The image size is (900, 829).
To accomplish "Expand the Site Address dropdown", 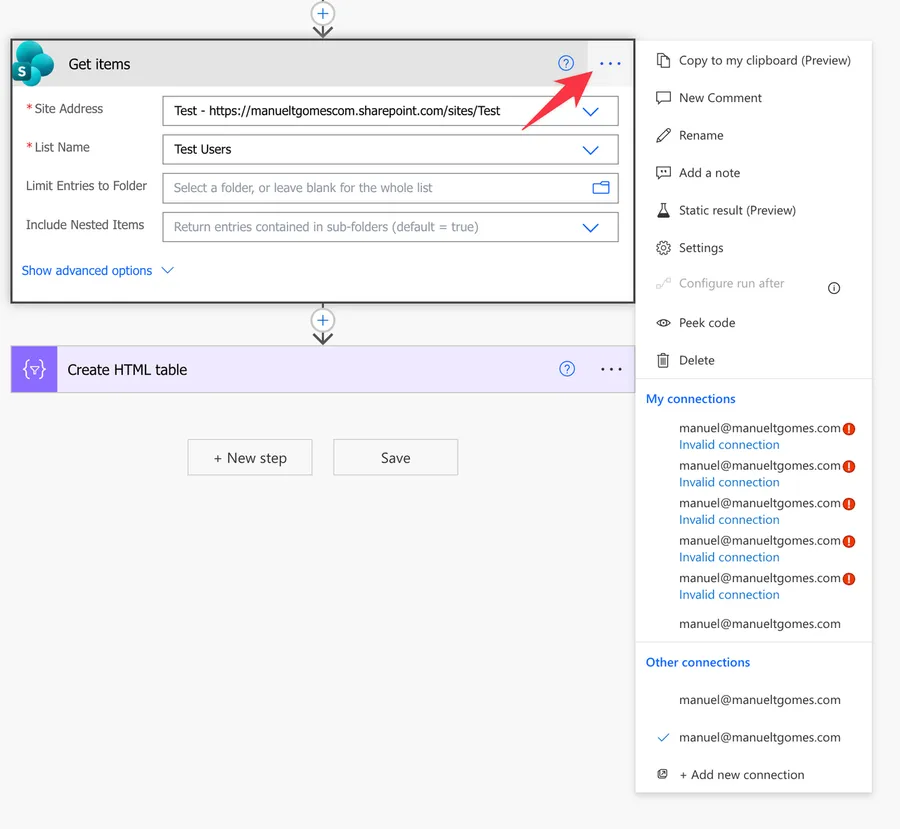I will click(x=591, y=111).
